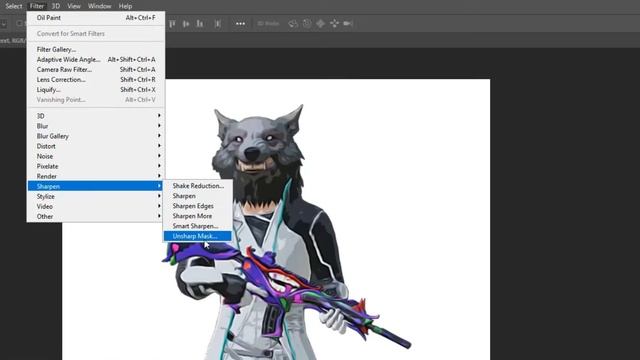Expand the Blur Gallery submenu
The width and height of the screenshot is (640, 360).
pos(96,136)
